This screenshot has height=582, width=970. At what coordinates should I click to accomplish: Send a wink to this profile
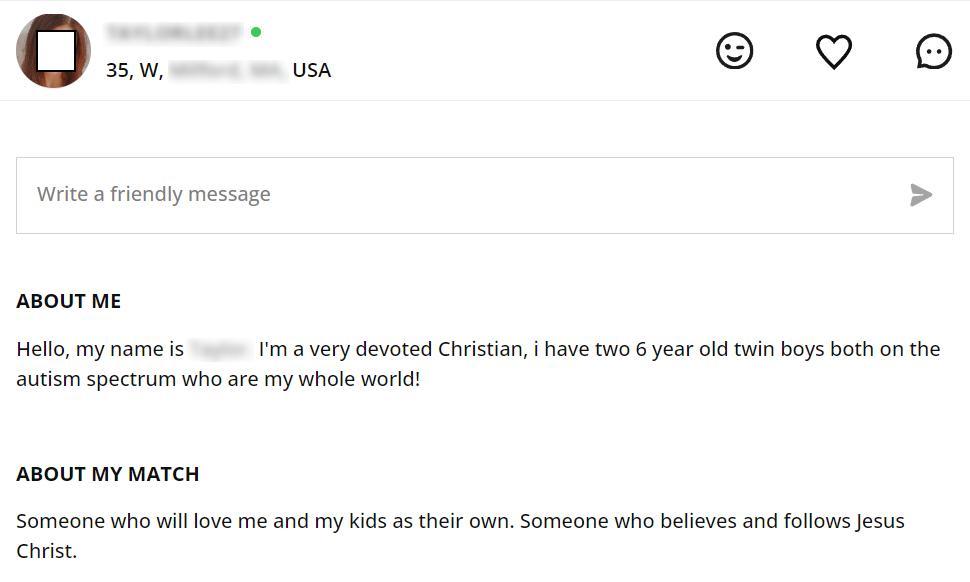pyautogui.click(x=734, y=51)
